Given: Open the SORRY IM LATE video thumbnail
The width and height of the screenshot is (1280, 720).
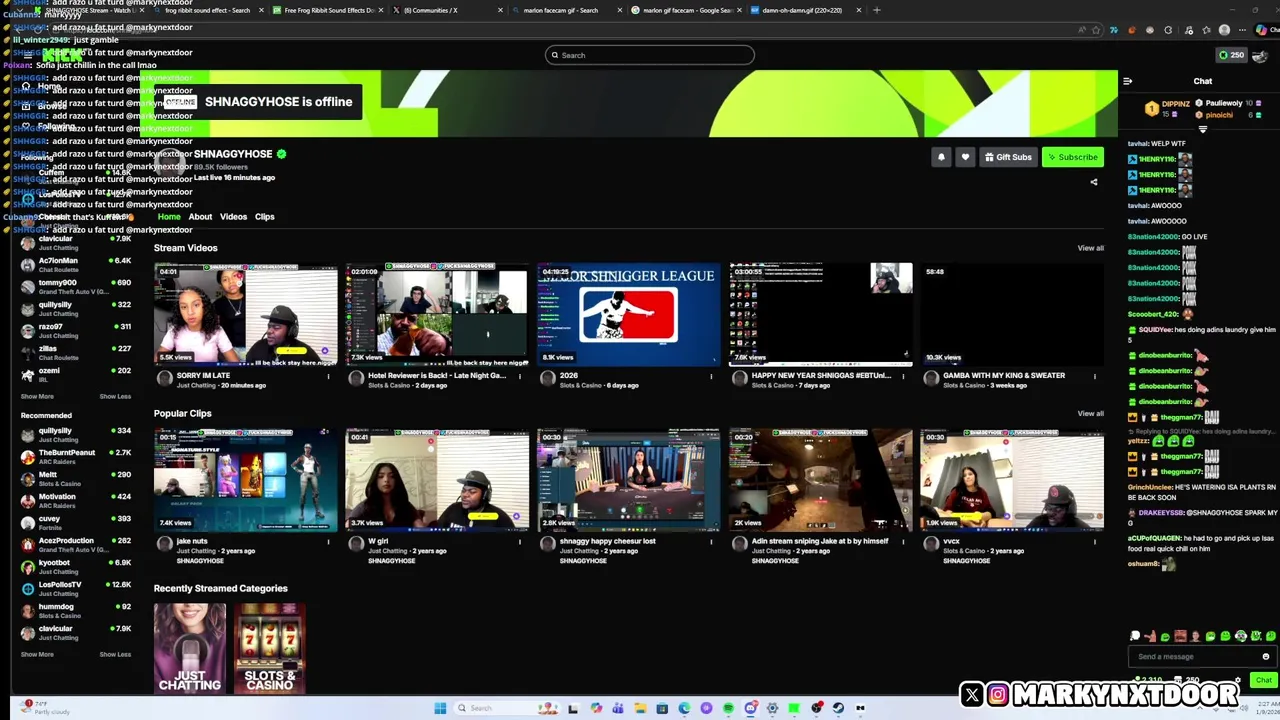Looking at the screenshot, I should pyautogui.click(x=246, y=314).
